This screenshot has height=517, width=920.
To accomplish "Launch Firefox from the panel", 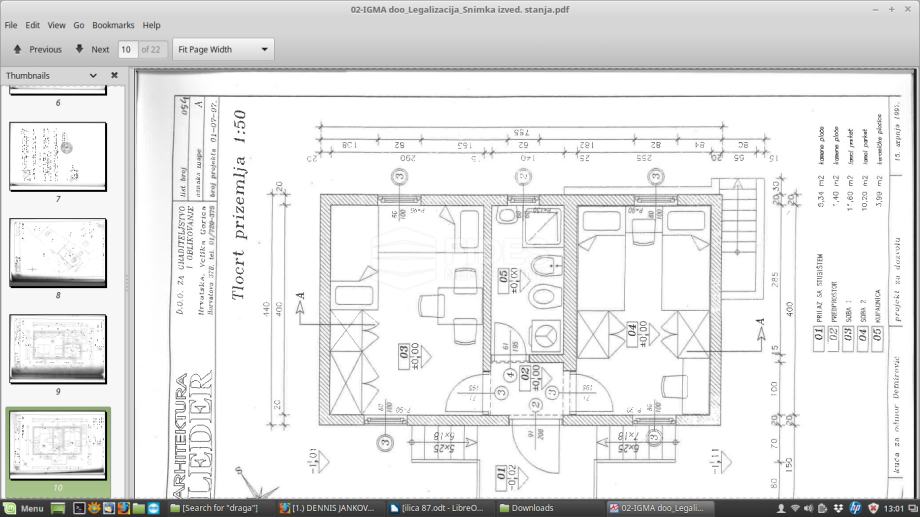I will pyautogui.click(x=124, y=508).
